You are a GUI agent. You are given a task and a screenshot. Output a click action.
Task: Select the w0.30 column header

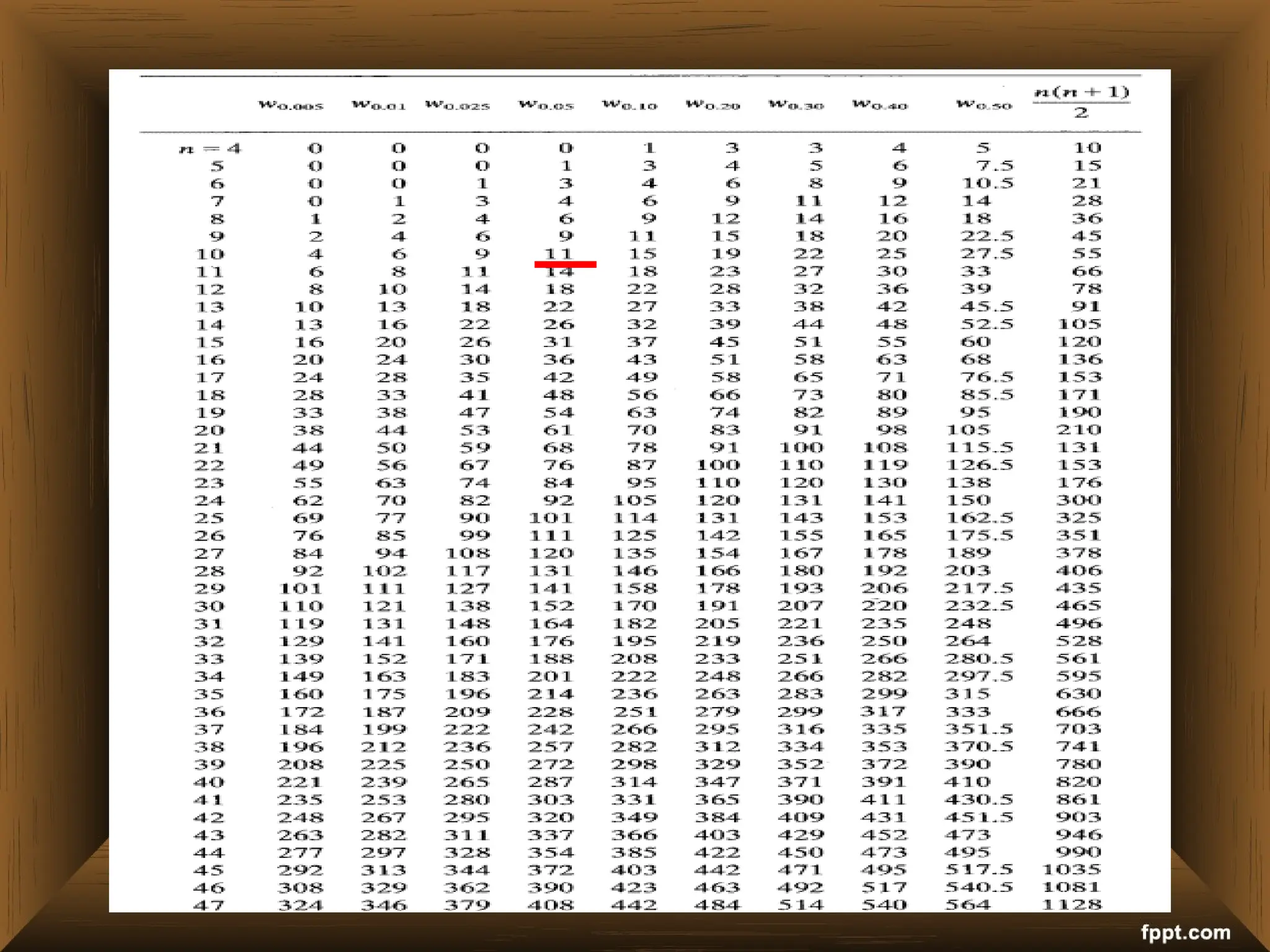(x=796, y=105)
